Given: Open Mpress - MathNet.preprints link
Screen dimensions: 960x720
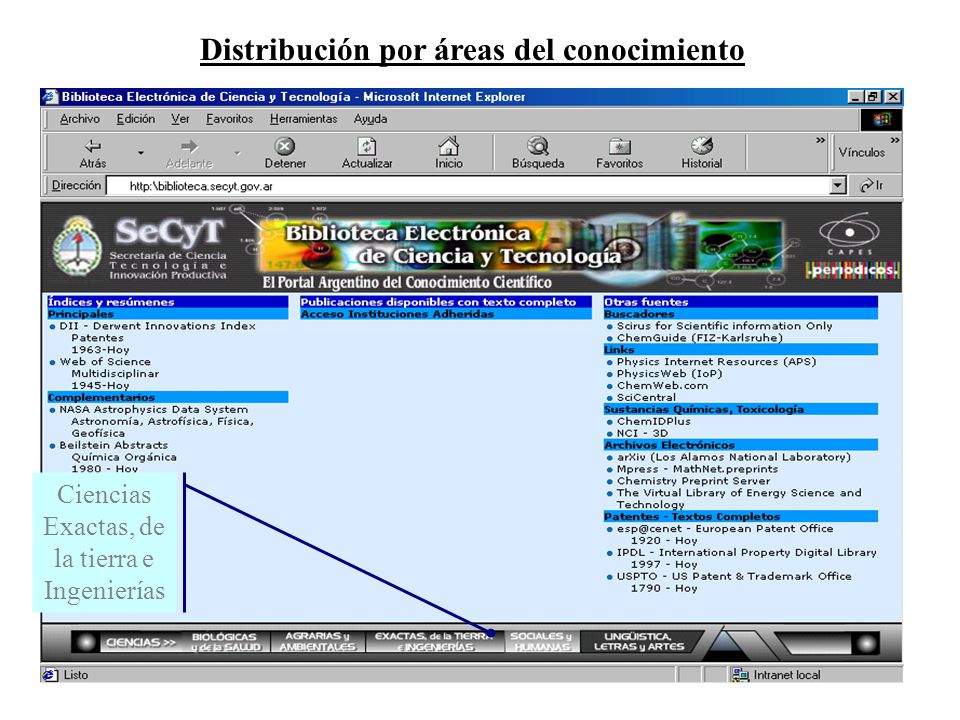Looking at the screenshot, I should 697,469.
